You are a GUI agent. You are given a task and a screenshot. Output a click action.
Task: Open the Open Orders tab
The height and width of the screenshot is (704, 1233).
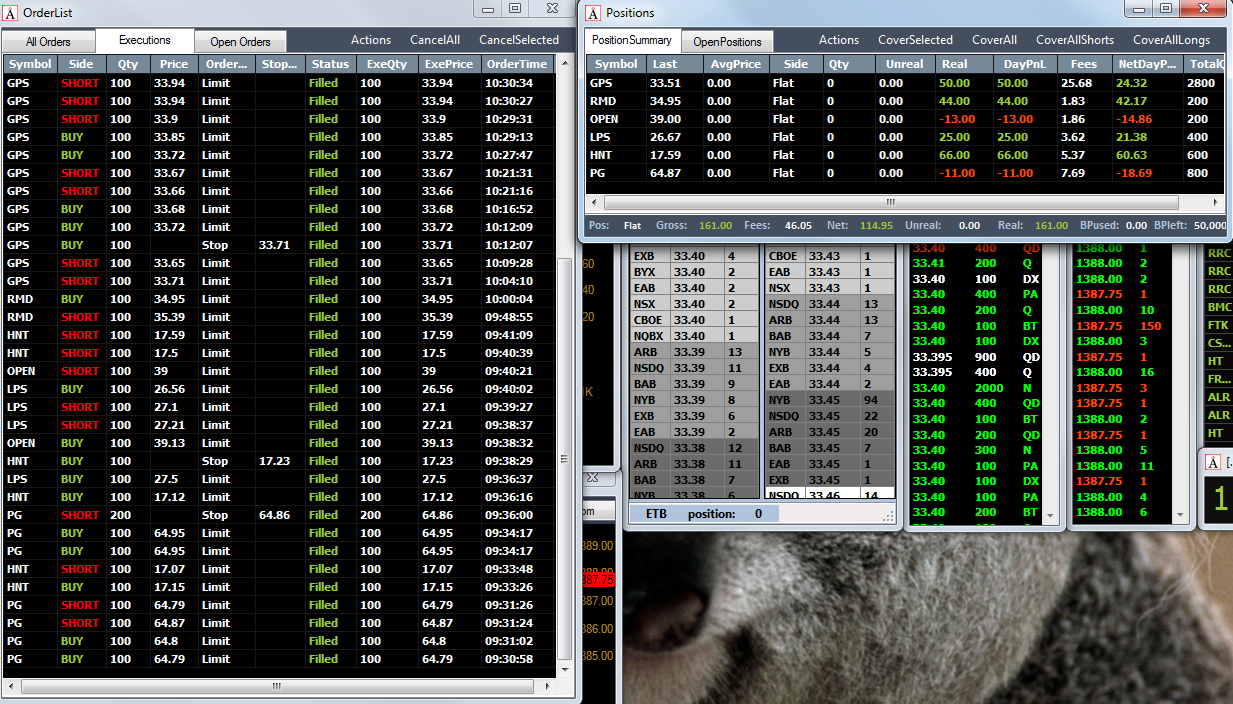tap(240, 42)
